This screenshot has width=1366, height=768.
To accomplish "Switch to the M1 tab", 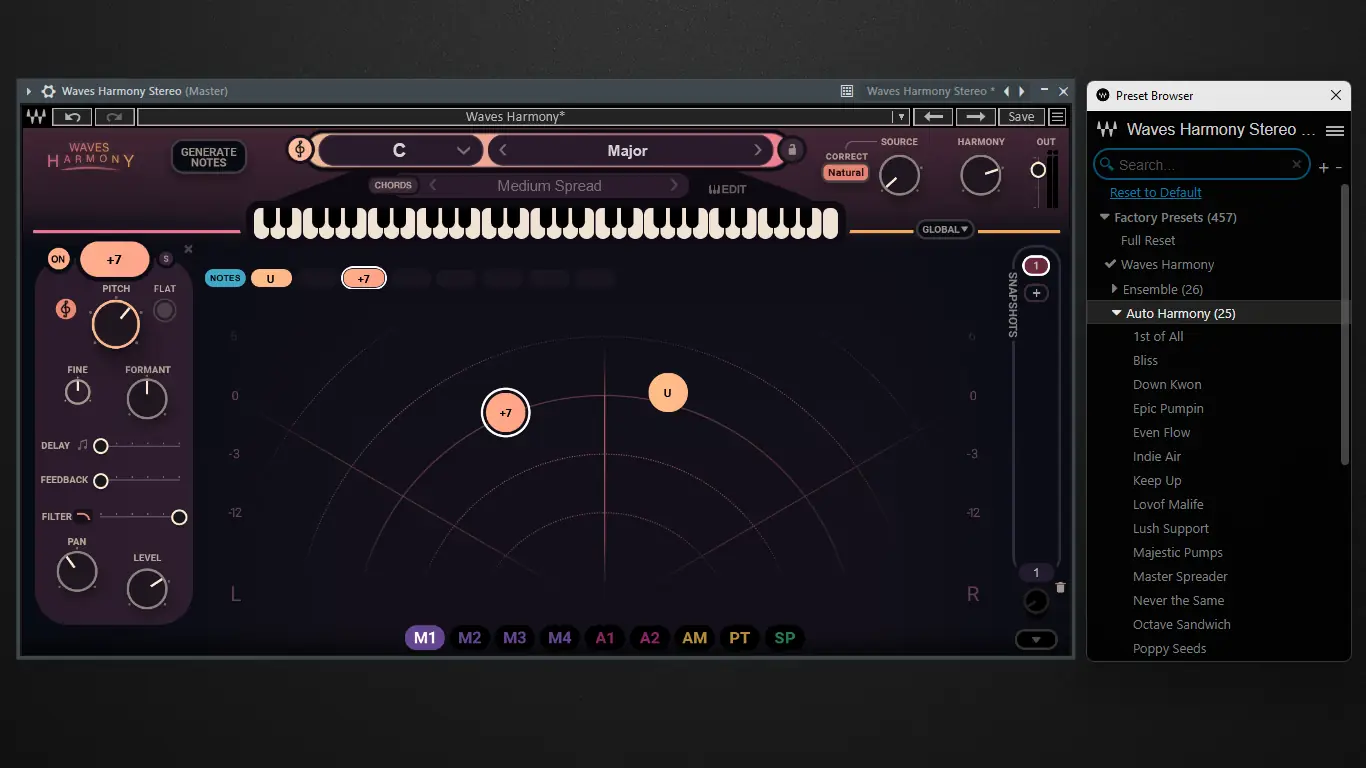I will [425, 638].
